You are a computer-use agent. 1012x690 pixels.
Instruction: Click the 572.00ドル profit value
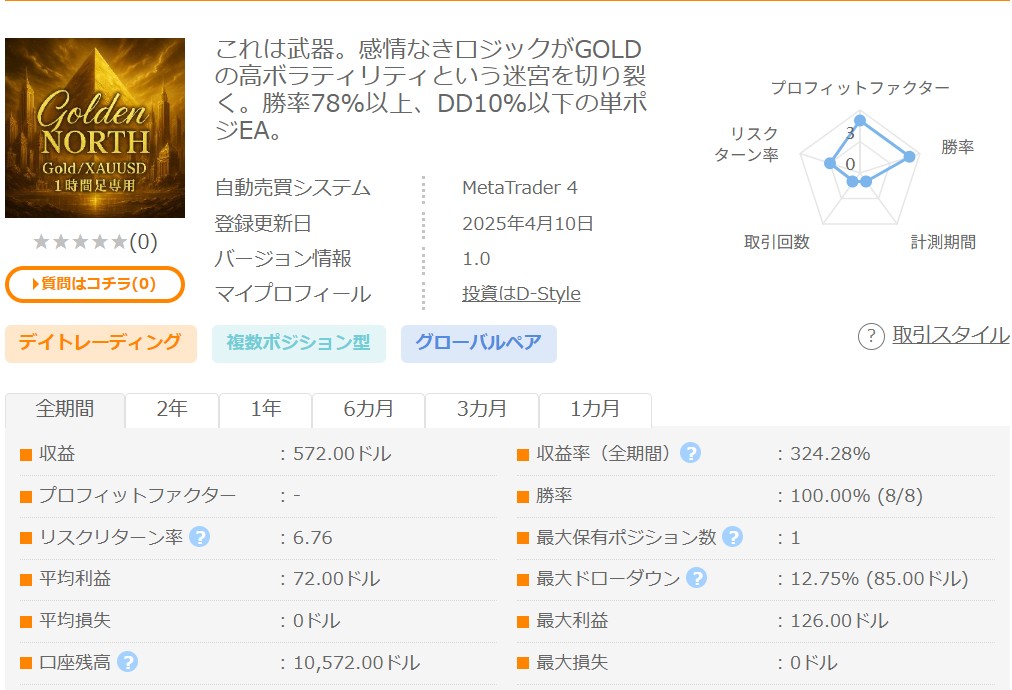click(x=342, y=454)
